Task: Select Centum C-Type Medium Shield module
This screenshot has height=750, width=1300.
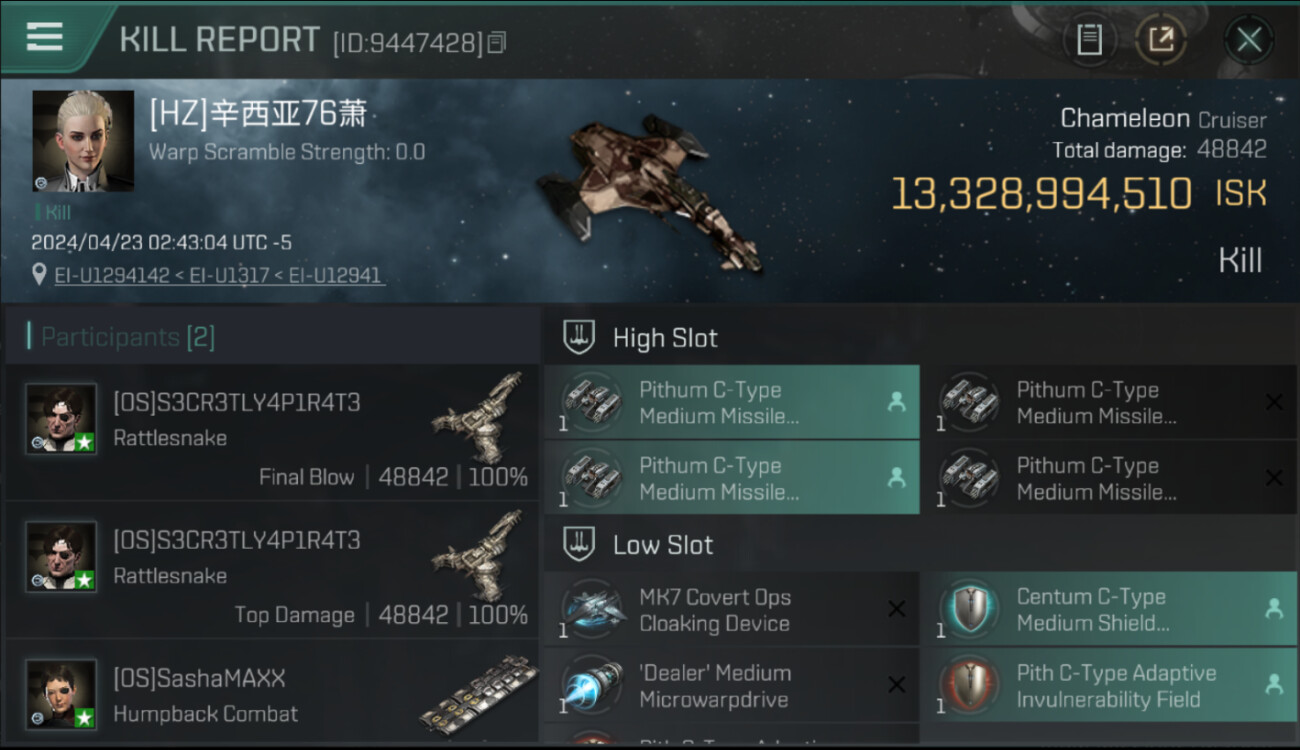Action: click(1109, 610)
